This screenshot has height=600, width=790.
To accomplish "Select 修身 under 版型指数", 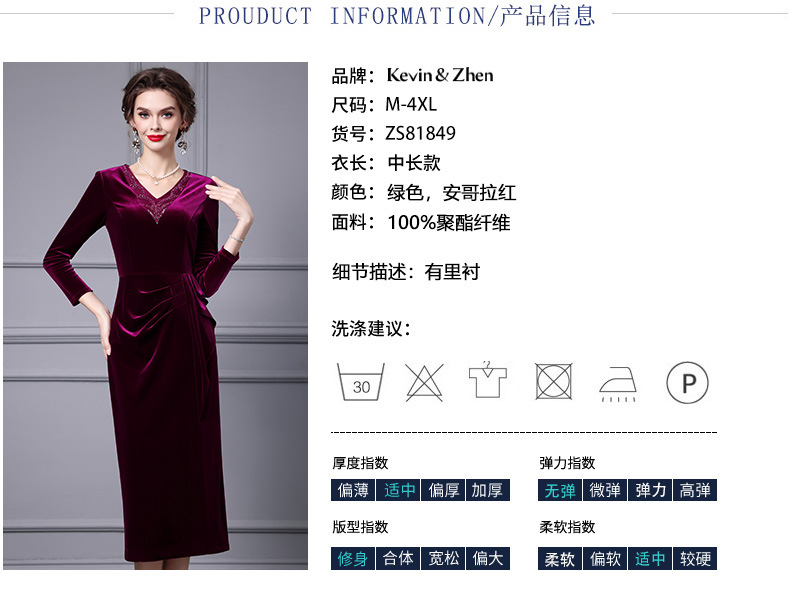I will (x=353, y=558).
